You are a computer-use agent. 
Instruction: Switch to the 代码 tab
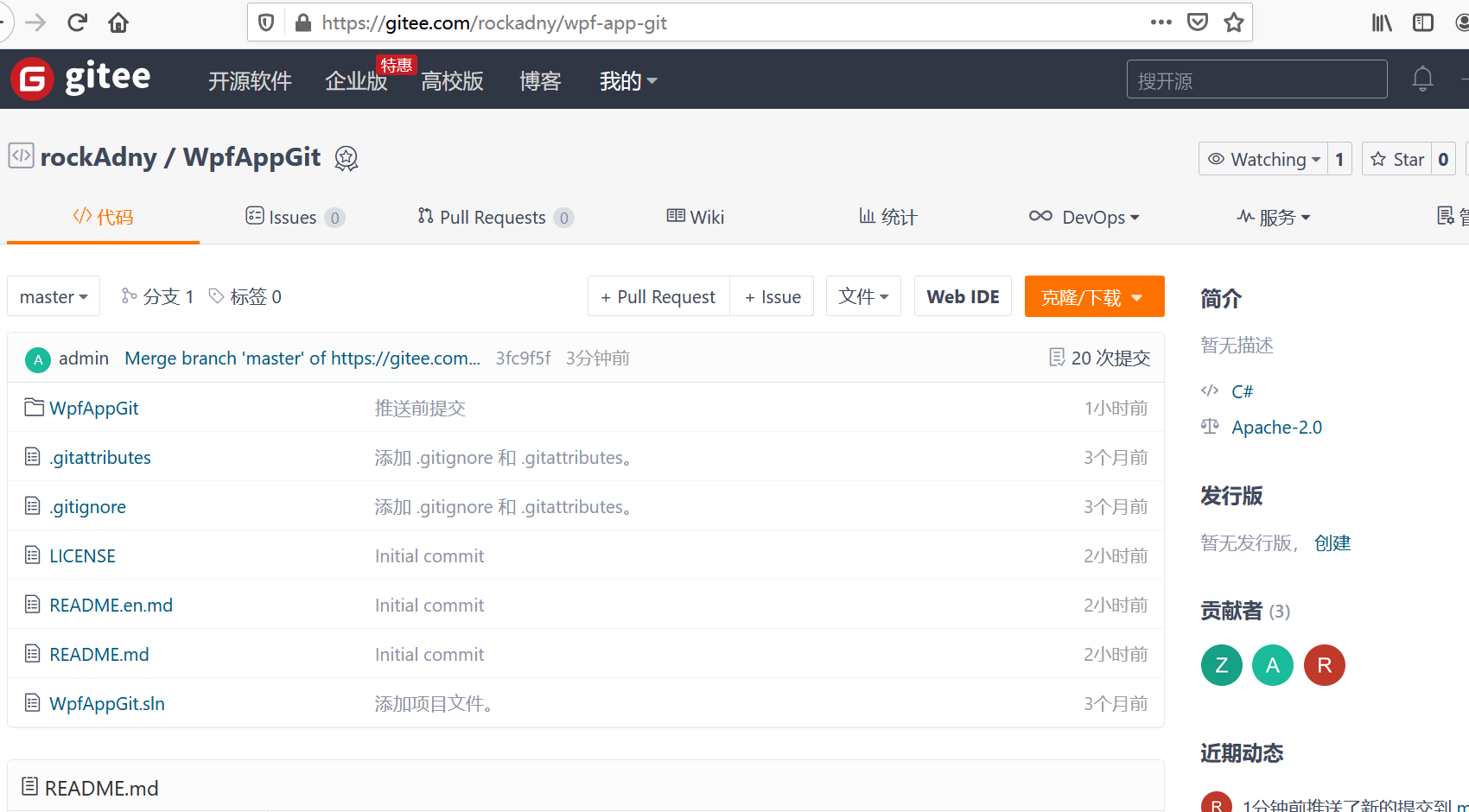(103, 217)
